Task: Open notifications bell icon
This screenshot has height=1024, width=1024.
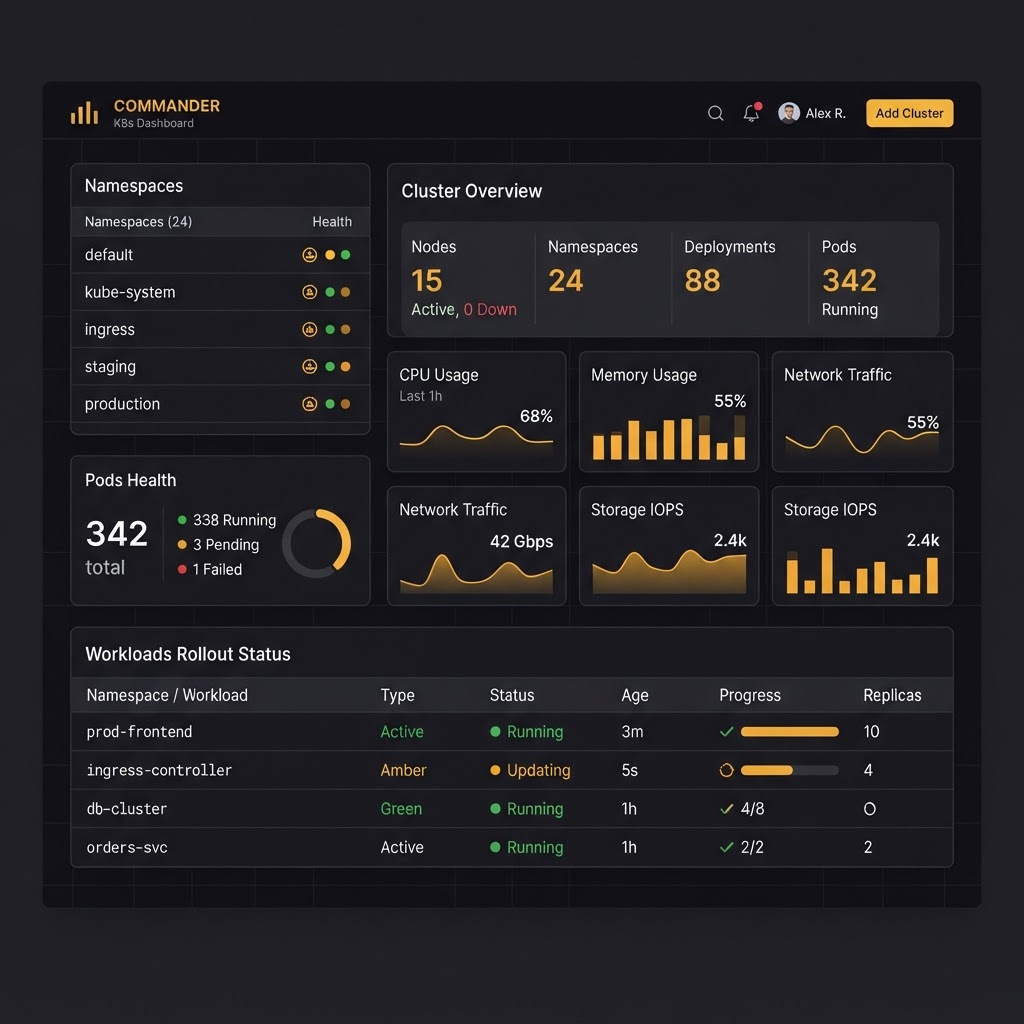Action: coord(752,113)
